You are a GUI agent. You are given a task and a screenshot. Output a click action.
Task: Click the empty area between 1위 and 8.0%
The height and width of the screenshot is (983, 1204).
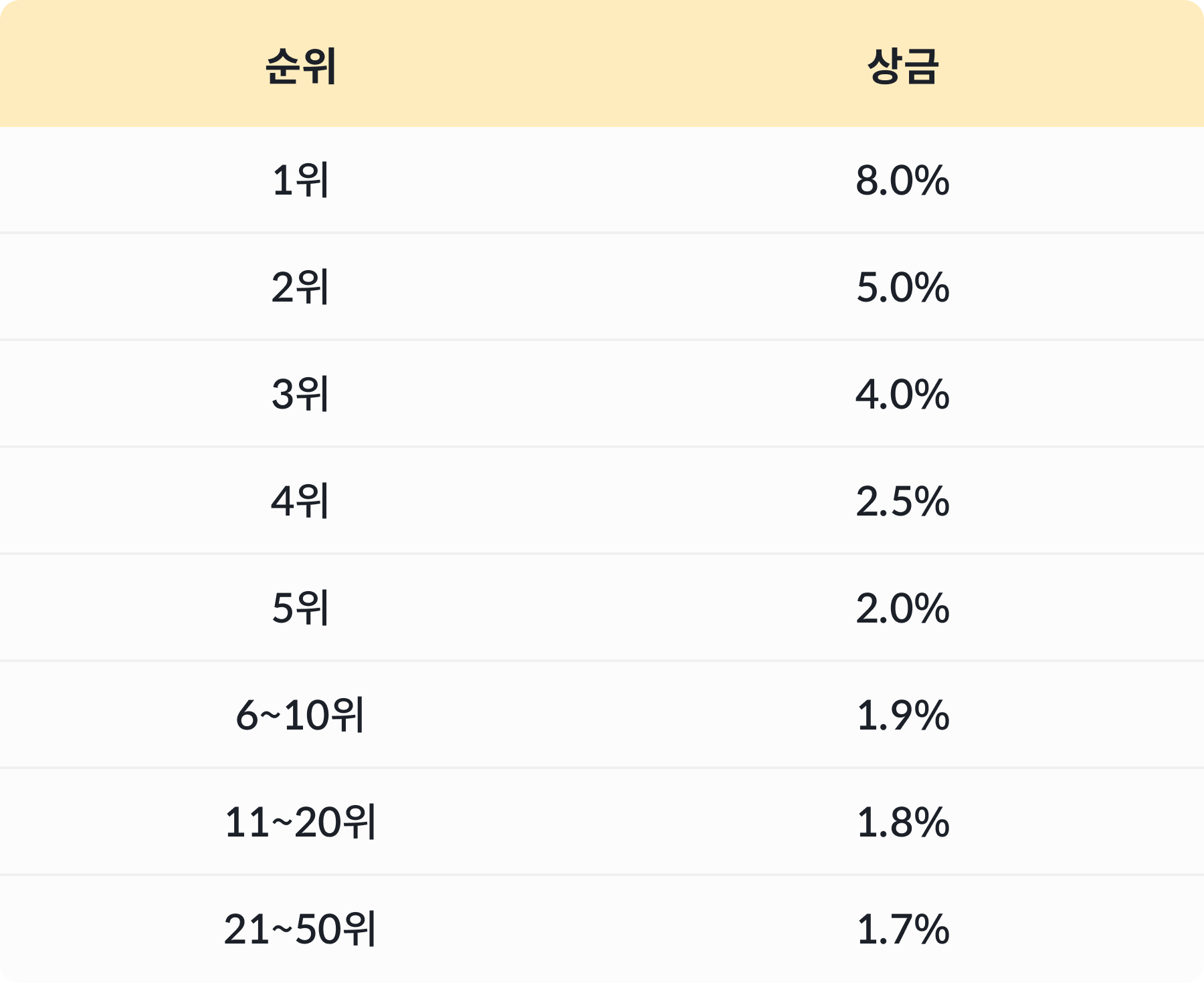point(593,181)
